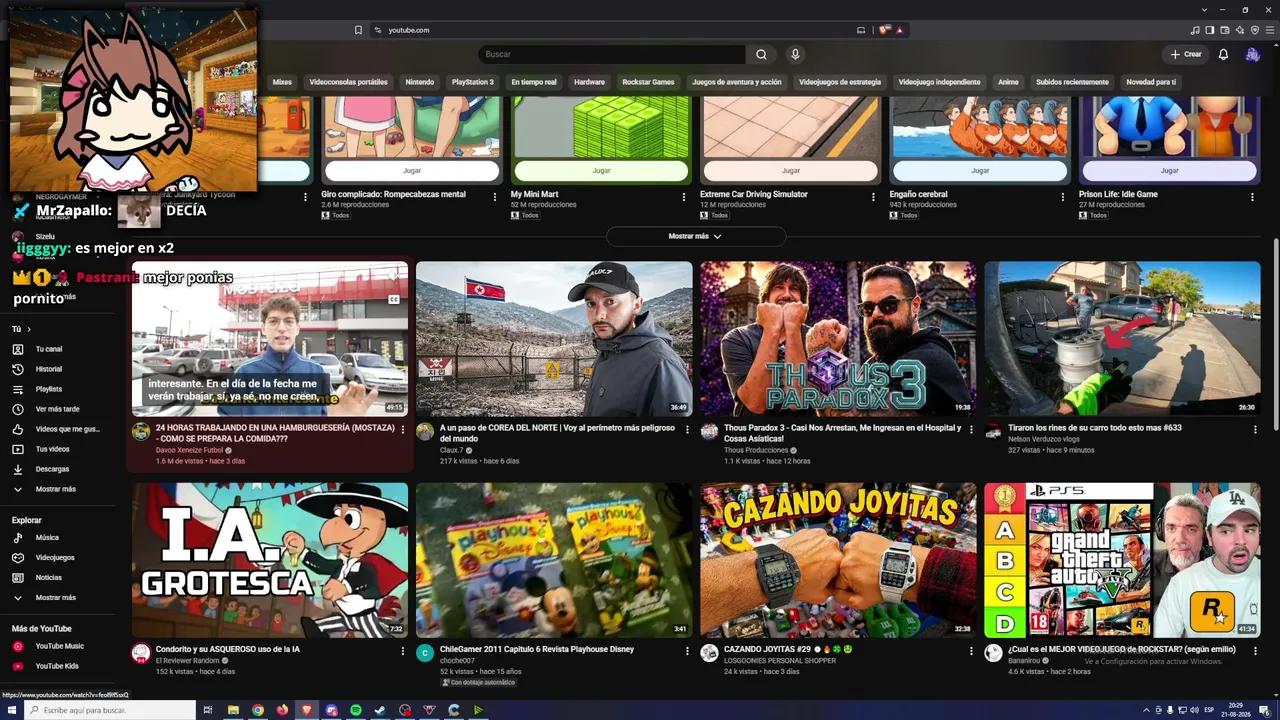Open the Thous Paradox 3 video thumbnail
1280x720 pixels.
click(838, 339)
